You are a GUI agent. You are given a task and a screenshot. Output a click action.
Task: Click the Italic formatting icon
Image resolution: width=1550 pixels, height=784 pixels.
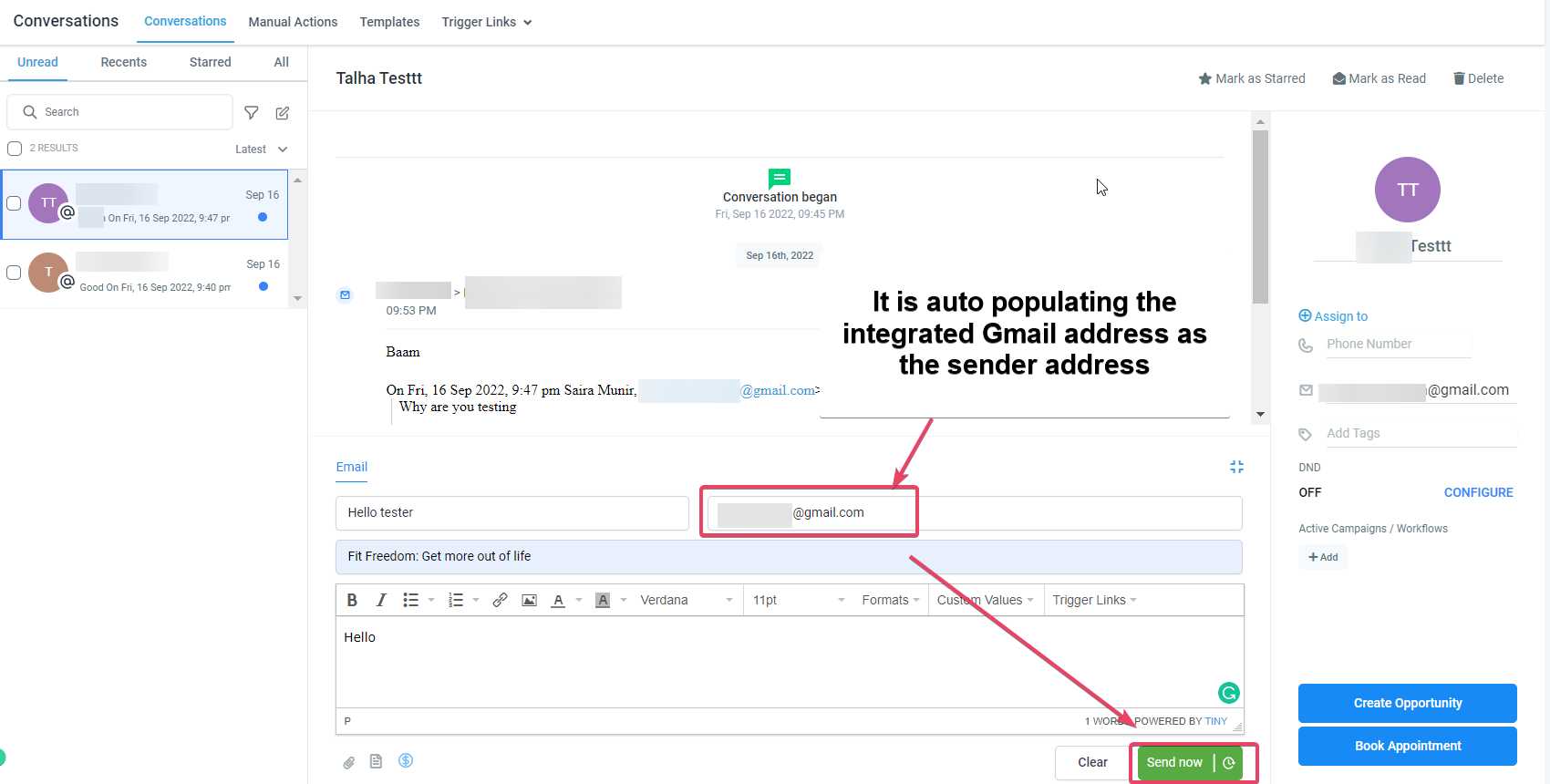pyautogui.click(x=381, y=600)
